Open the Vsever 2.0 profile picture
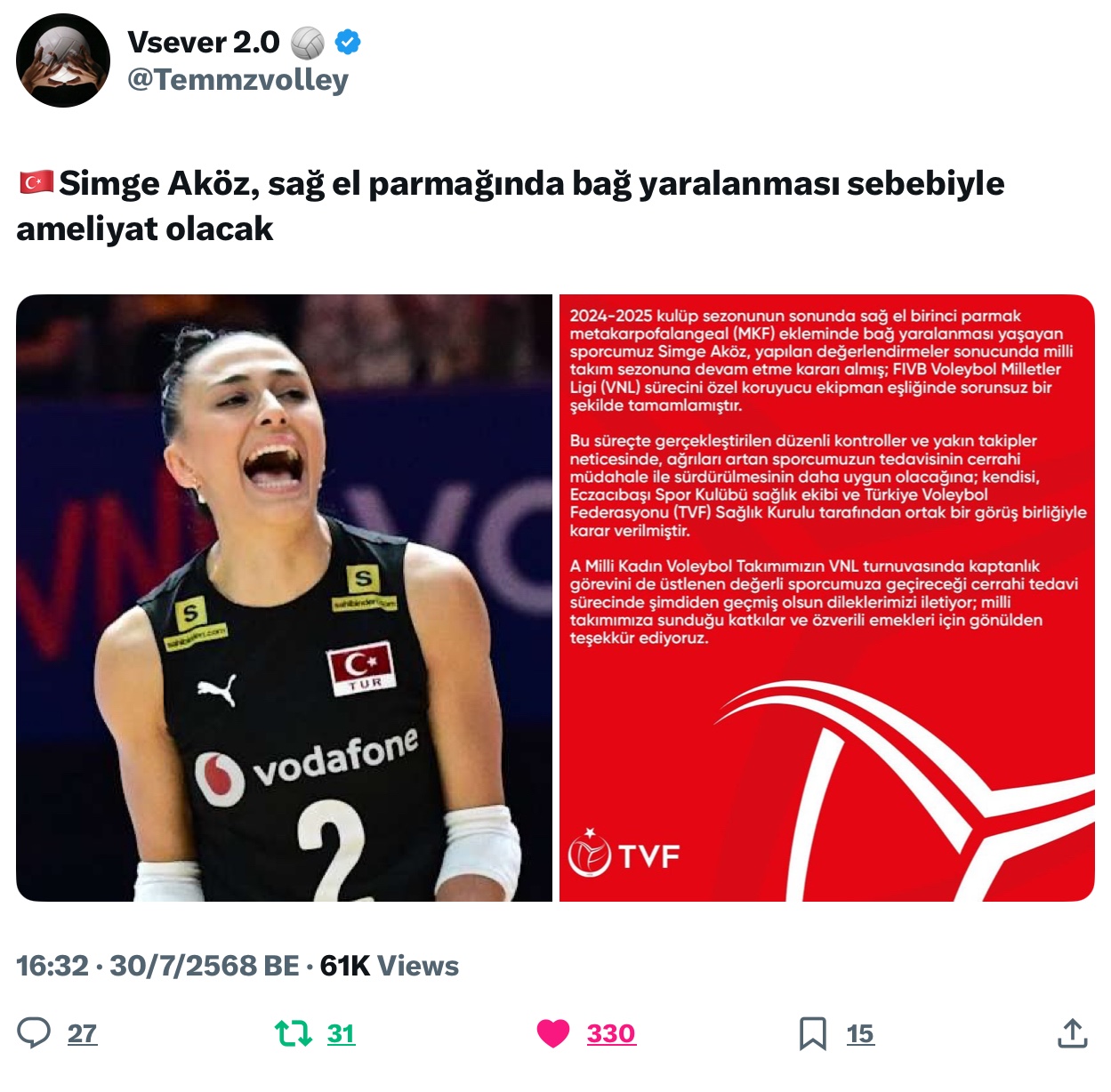Screen dimensions: 1111x1092 (x=63, y=60)
